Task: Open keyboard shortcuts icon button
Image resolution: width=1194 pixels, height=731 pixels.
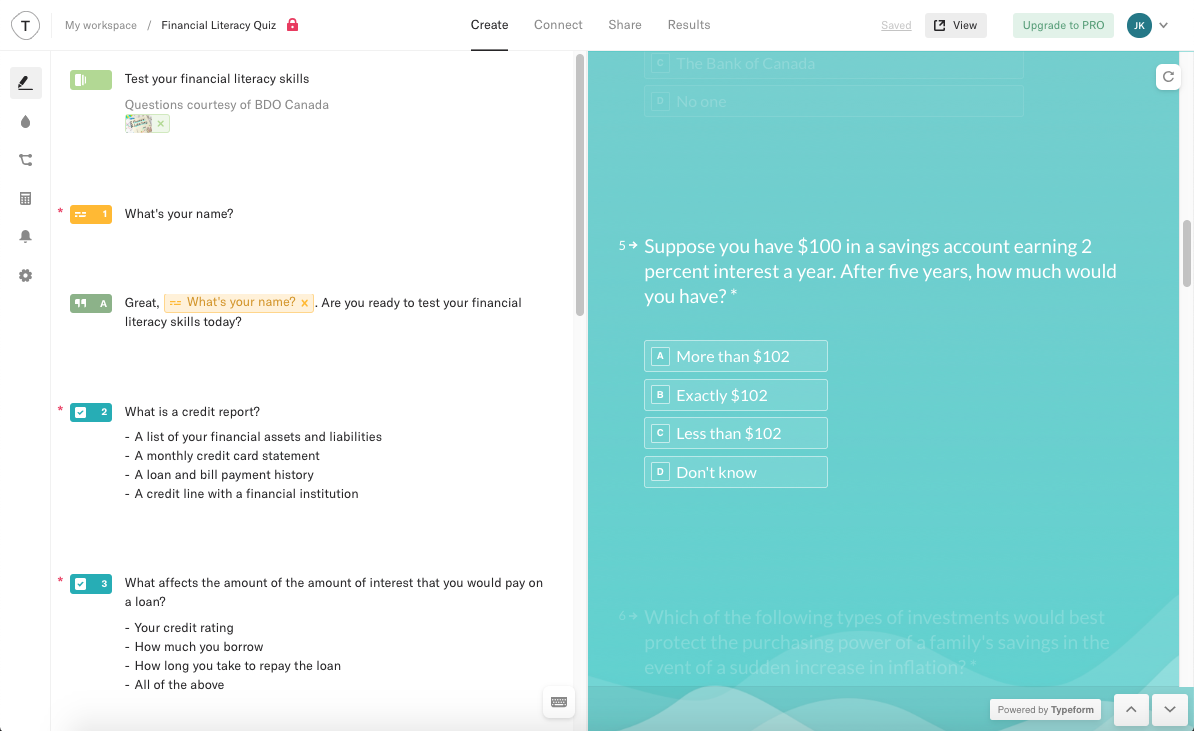Action: click(x=558, y=702)
